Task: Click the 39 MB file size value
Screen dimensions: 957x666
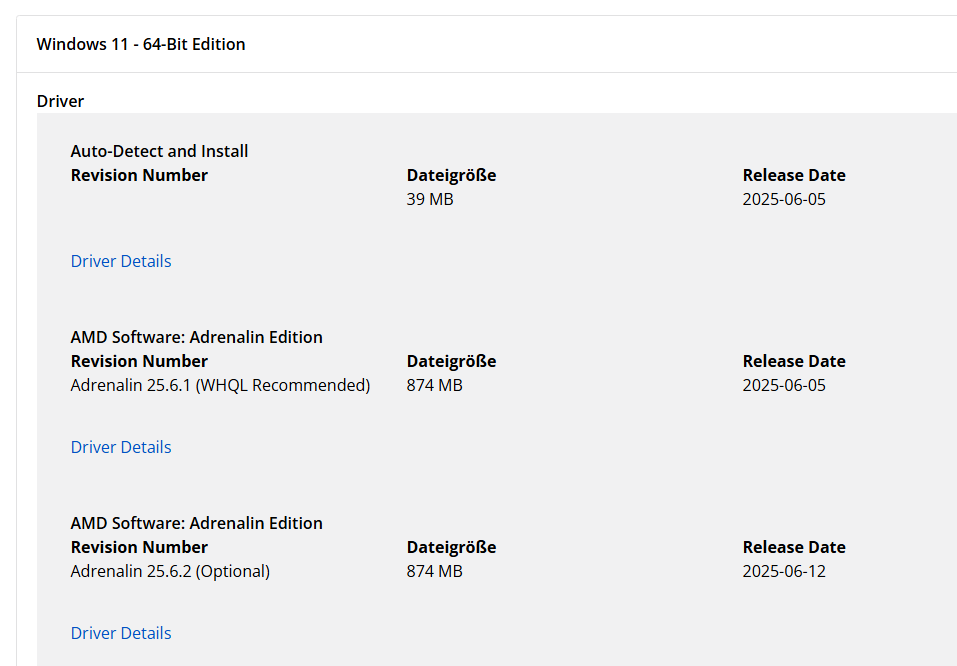Action: tap(430, 199)
